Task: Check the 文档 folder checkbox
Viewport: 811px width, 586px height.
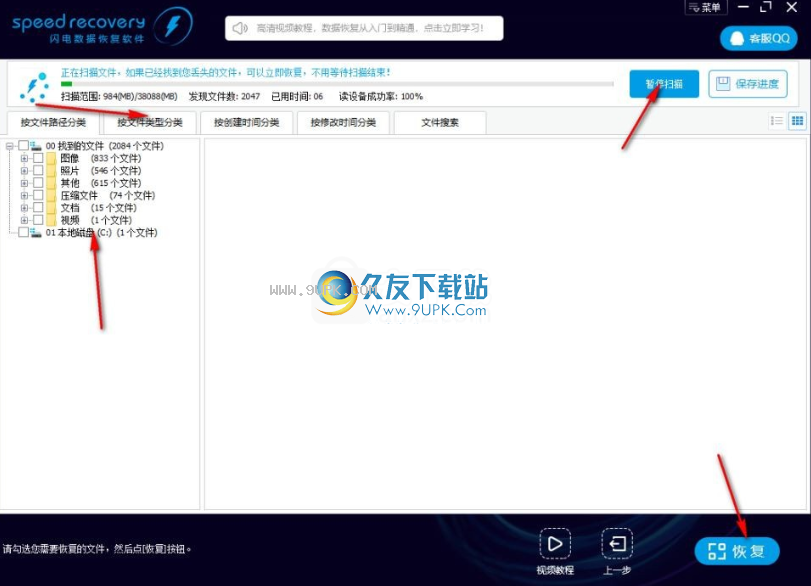Action: 38,207
